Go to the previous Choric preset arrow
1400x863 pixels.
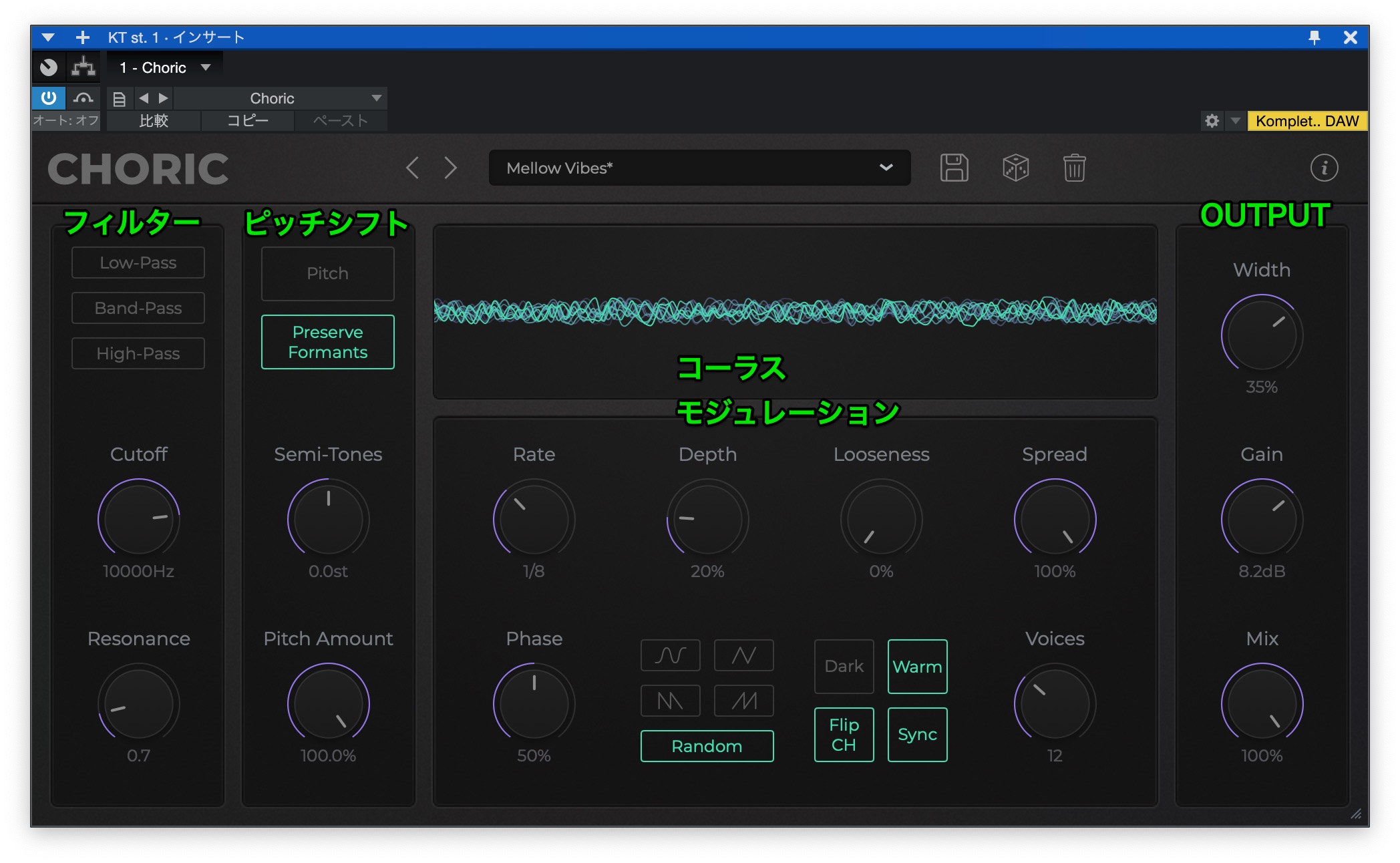click(413, 168)
